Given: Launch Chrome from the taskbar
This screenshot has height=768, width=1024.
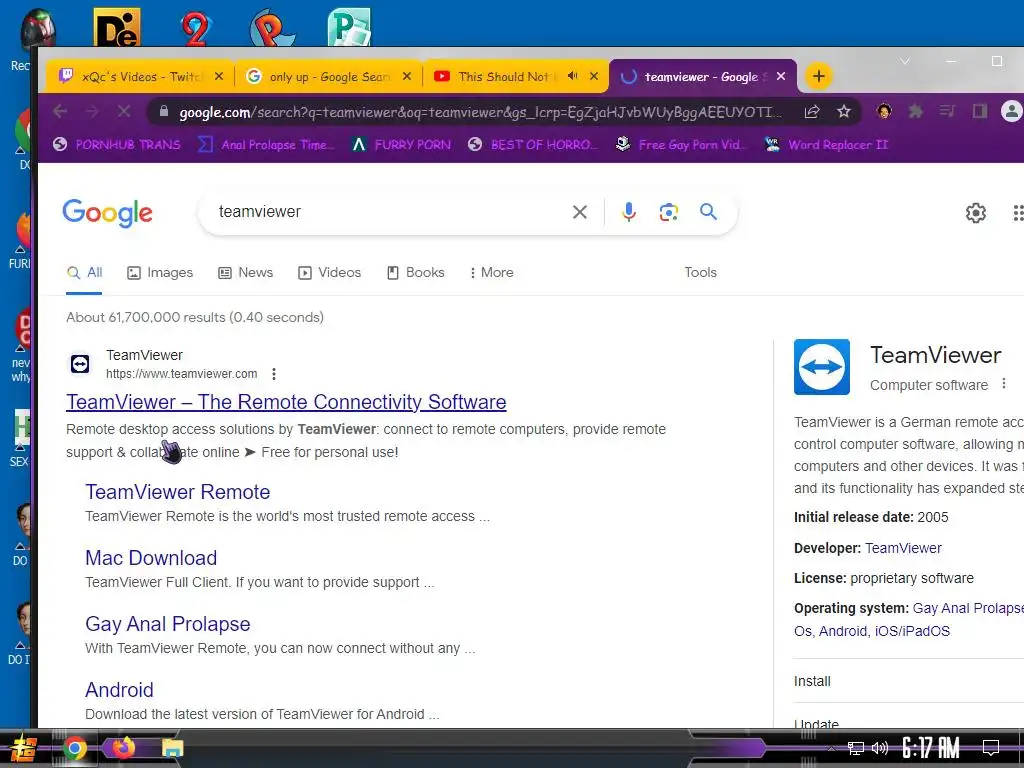Looking at the screenshot, I should (x=74, y=748).
